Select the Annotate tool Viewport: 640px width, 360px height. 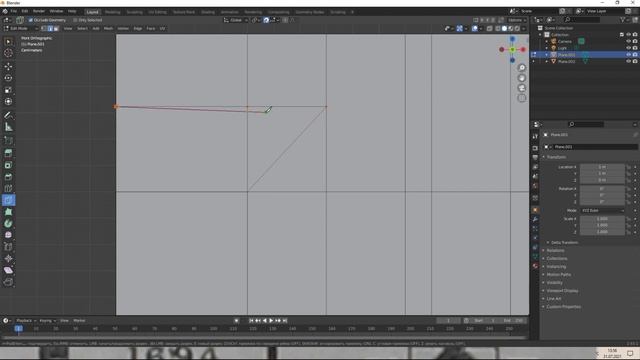pos(8,115)
